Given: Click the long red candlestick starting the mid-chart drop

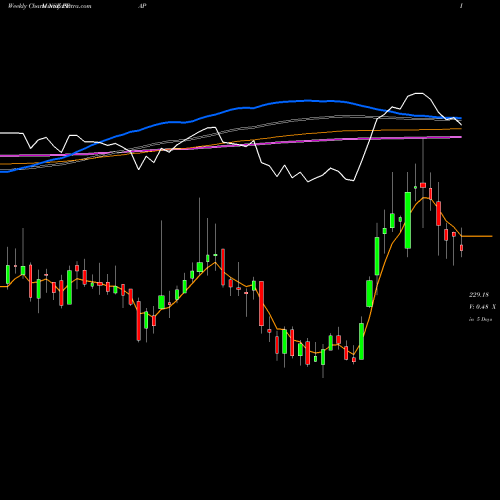Looking at the screenshot, I should point(261,303).
